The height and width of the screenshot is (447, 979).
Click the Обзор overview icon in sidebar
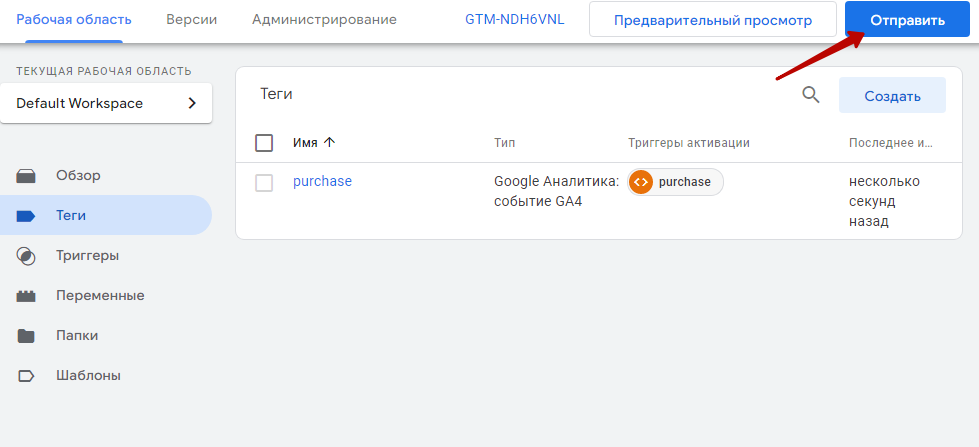pos(26,176)
